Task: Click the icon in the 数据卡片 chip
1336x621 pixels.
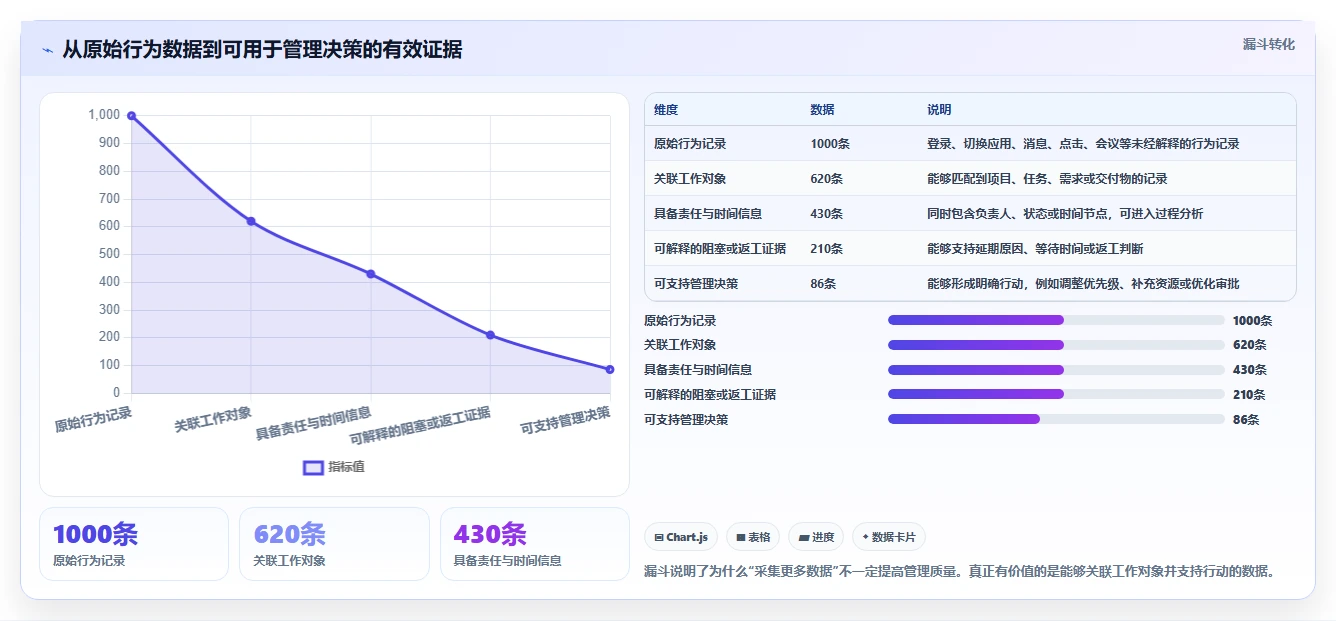Action: coord(865,537)
